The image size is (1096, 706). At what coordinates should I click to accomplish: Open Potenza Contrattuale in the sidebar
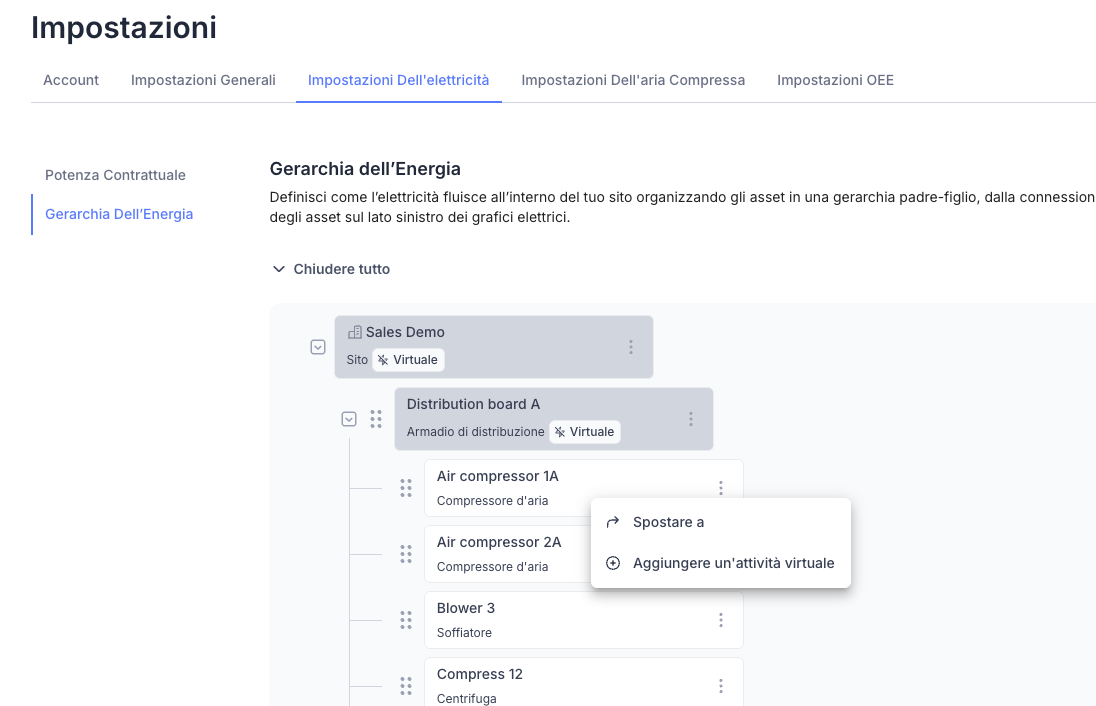point(115,175)
